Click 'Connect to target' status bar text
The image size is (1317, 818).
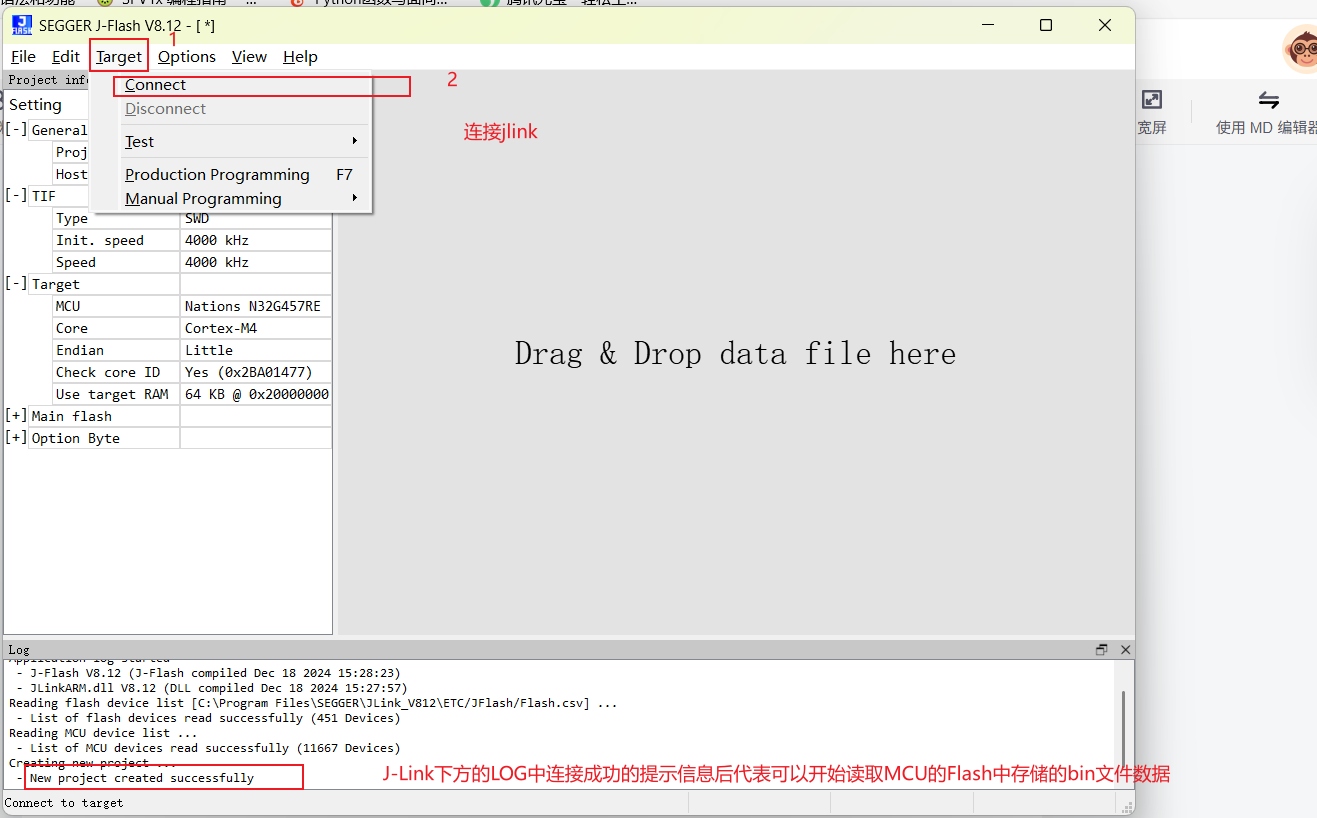point(64,802)
